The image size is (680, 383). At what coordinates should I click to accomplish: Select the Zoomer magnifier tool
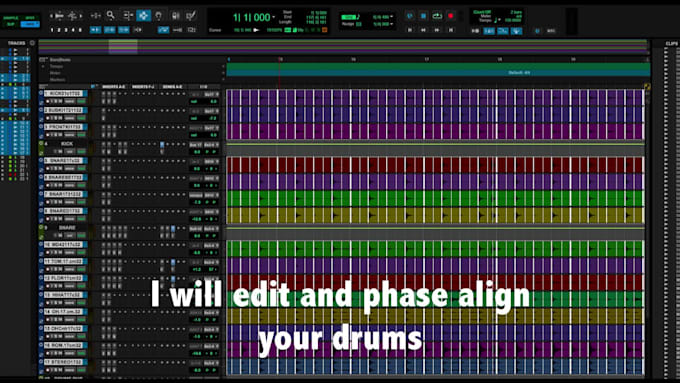click(111, 16)
